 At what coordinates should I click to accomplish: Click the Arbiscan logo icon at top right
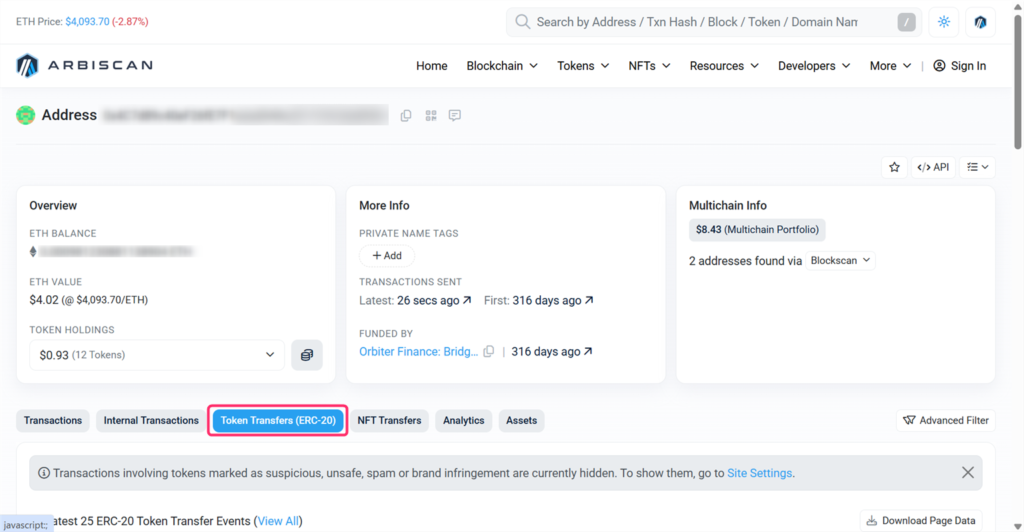980,22
